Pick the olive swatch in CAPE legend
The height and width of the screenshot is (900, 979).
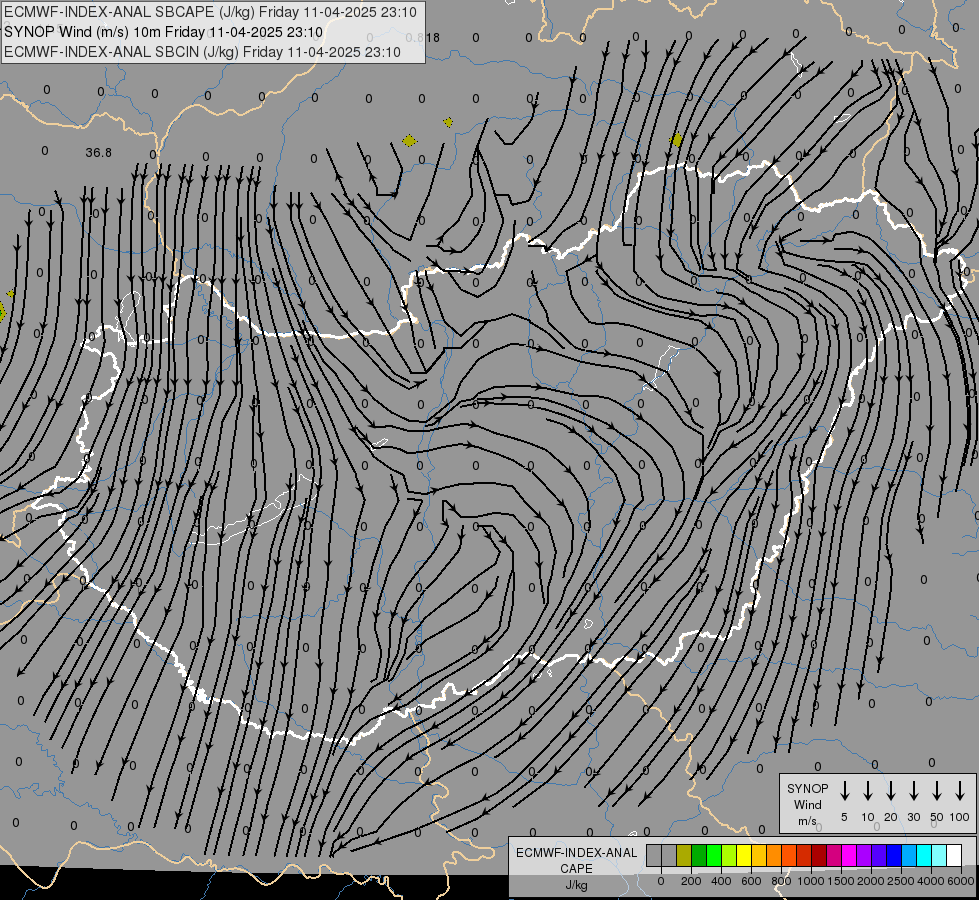tap(684, 855)
